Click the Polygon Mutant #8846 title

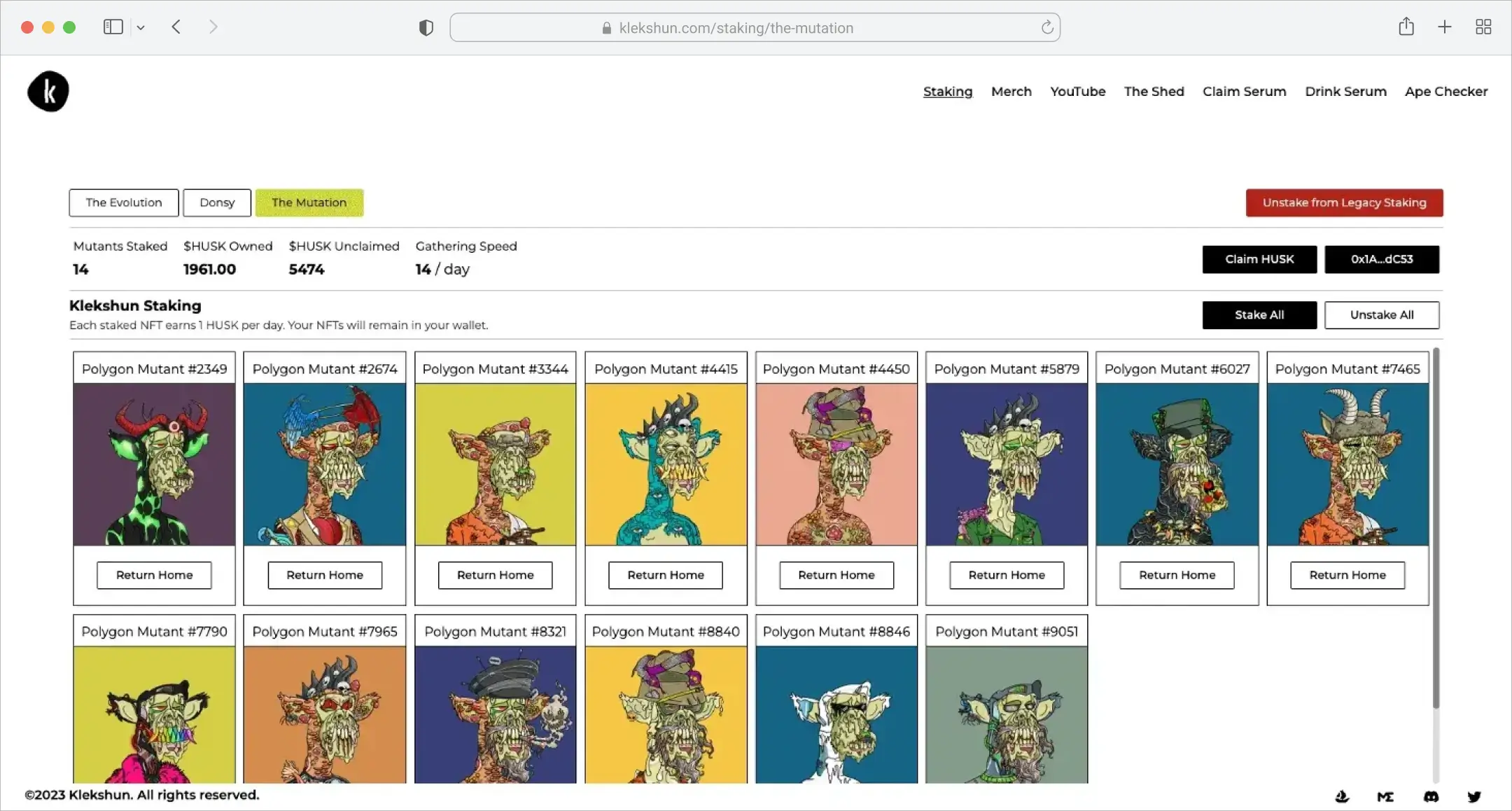click(x=836, y=632)
